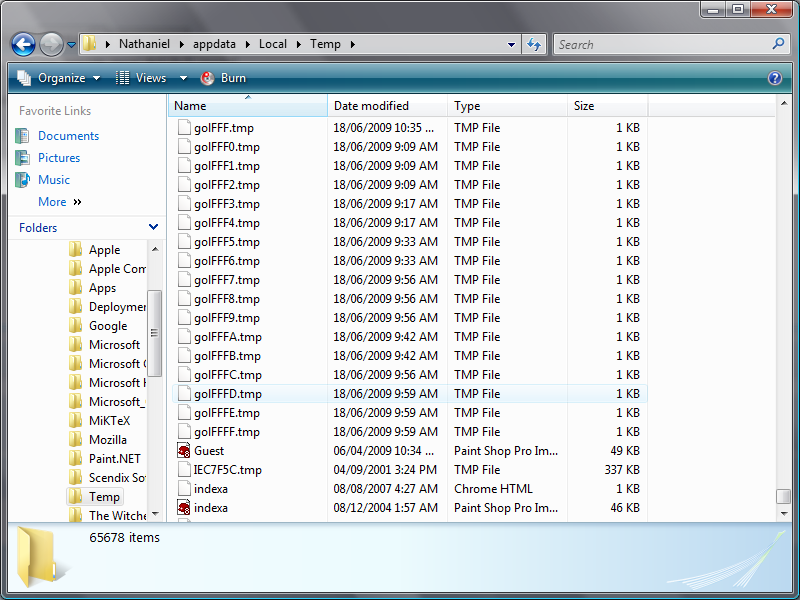Expand the arrow between Nathaniel and appdata
Viewport: 800px width, 600px height.
coord(182,44)
